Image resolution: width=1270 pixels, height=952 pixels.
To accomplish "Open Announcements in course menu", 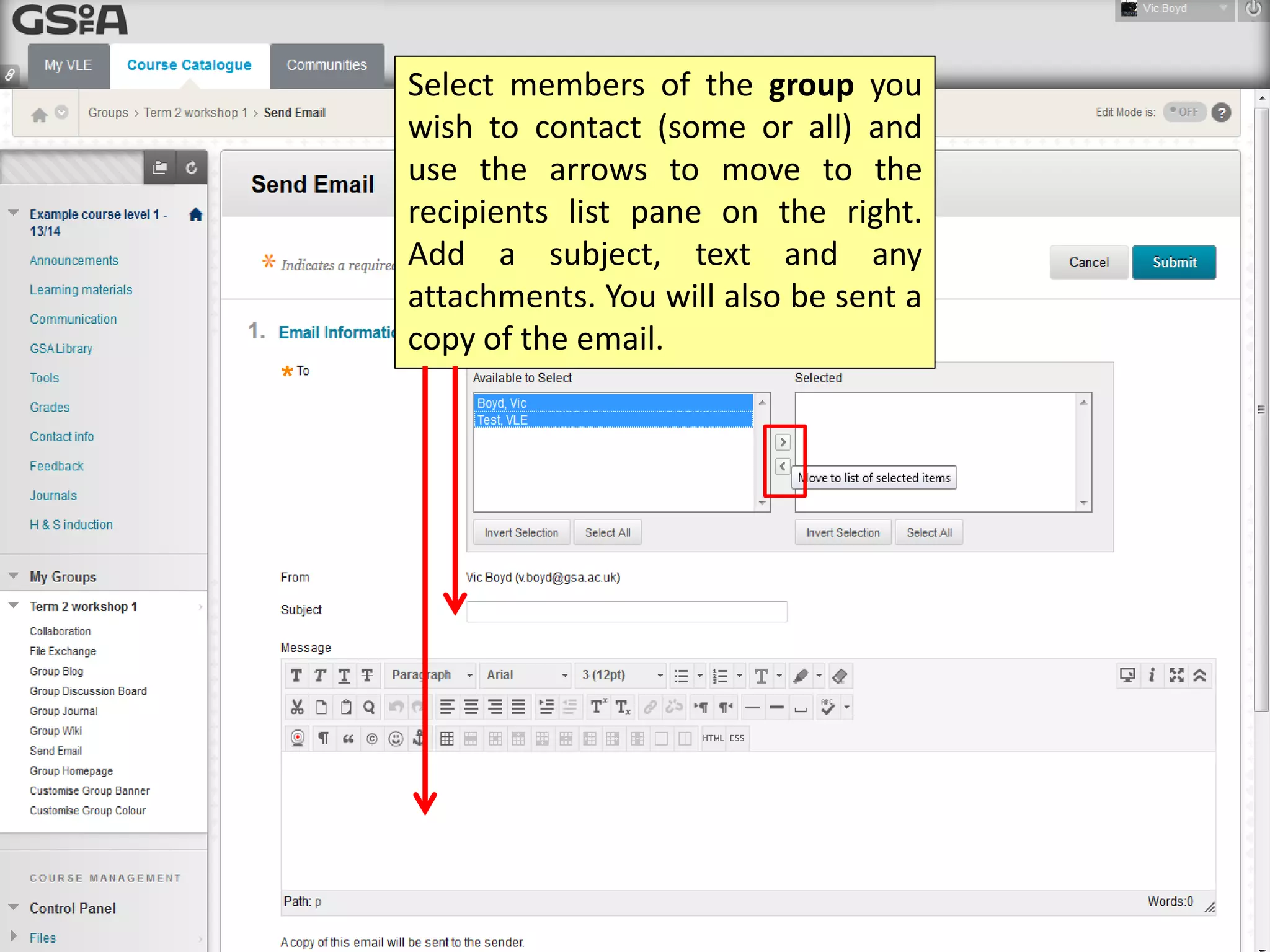I will [74, 261].
